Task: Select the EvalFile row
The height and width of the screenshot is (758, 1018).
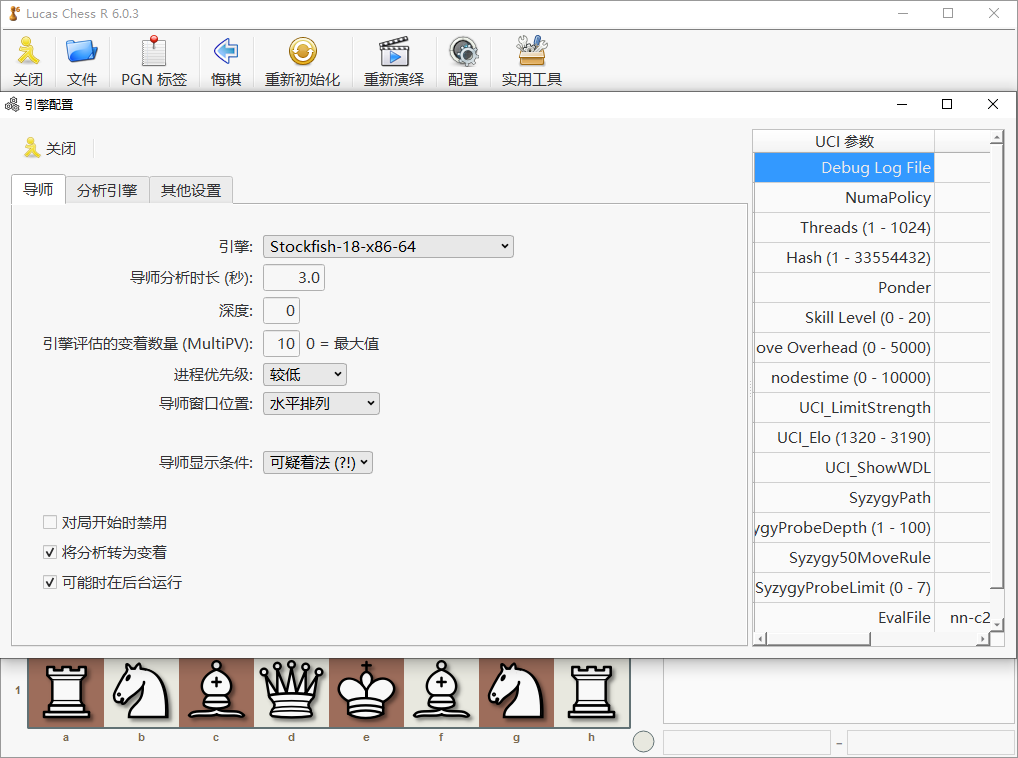Action: pos(872,617)
